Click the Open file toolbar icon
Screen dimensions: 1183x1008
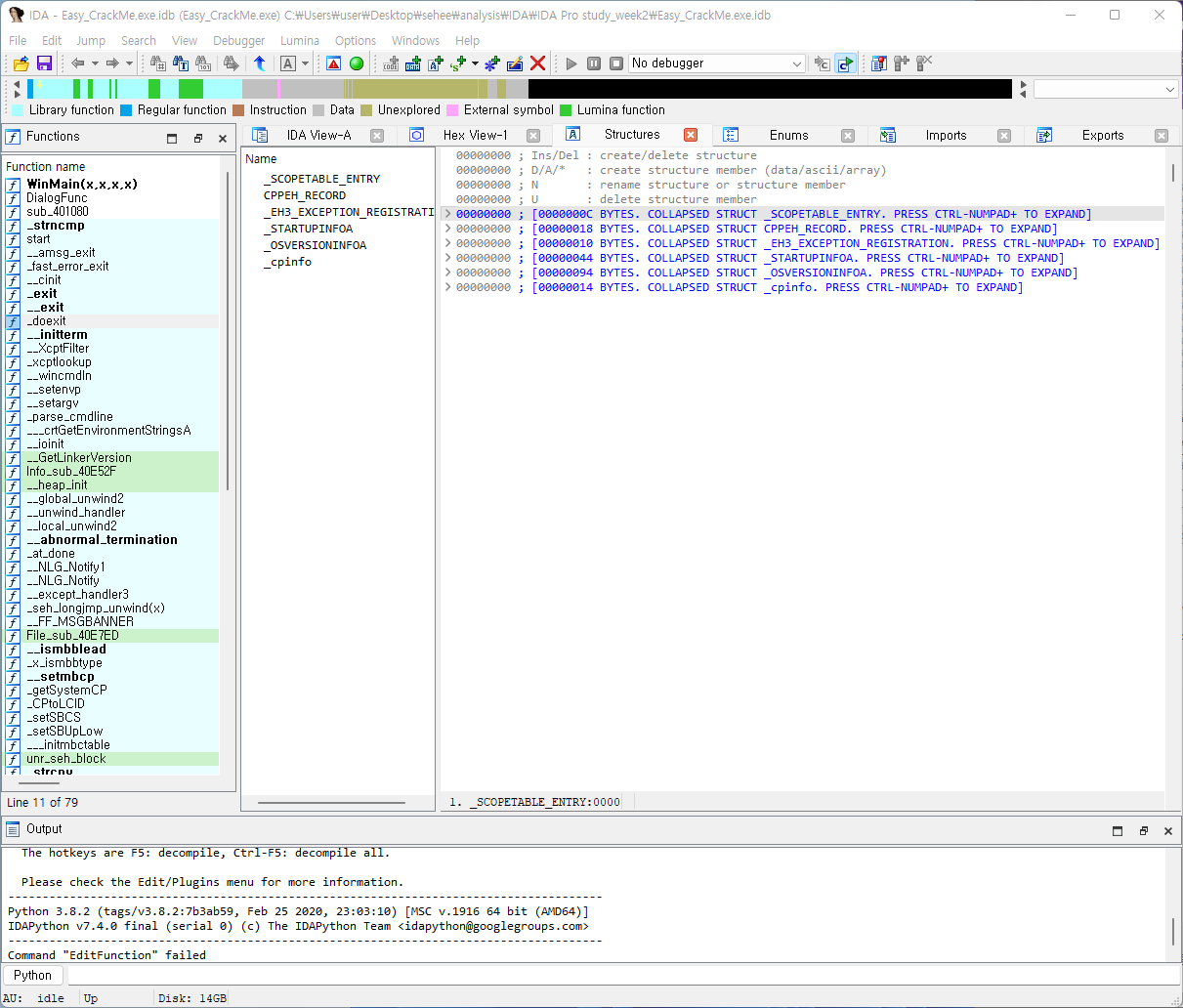(21, 63)
